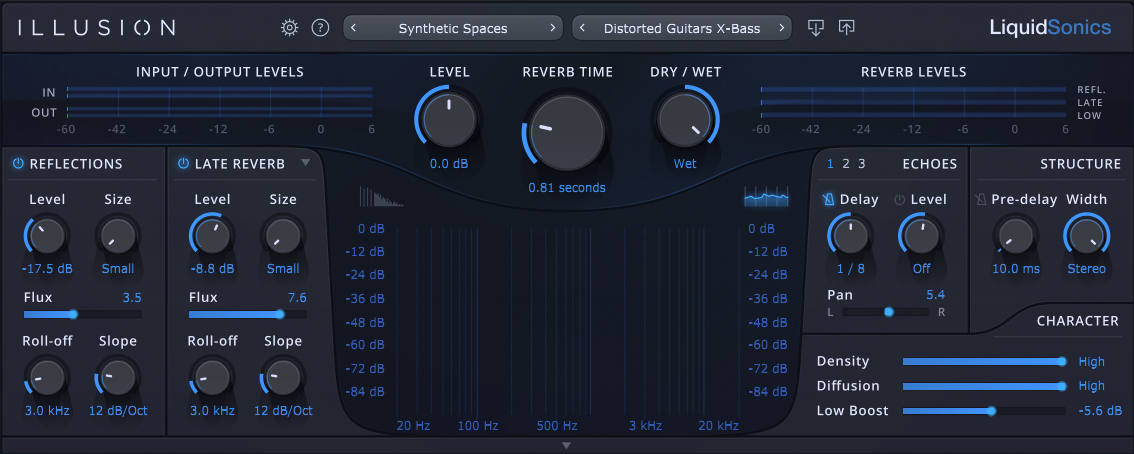The height and width of the screenshot is (454, 1134).
Task: Click the Reflections 12 dB/Oct slope value
Action: point(118,411)
